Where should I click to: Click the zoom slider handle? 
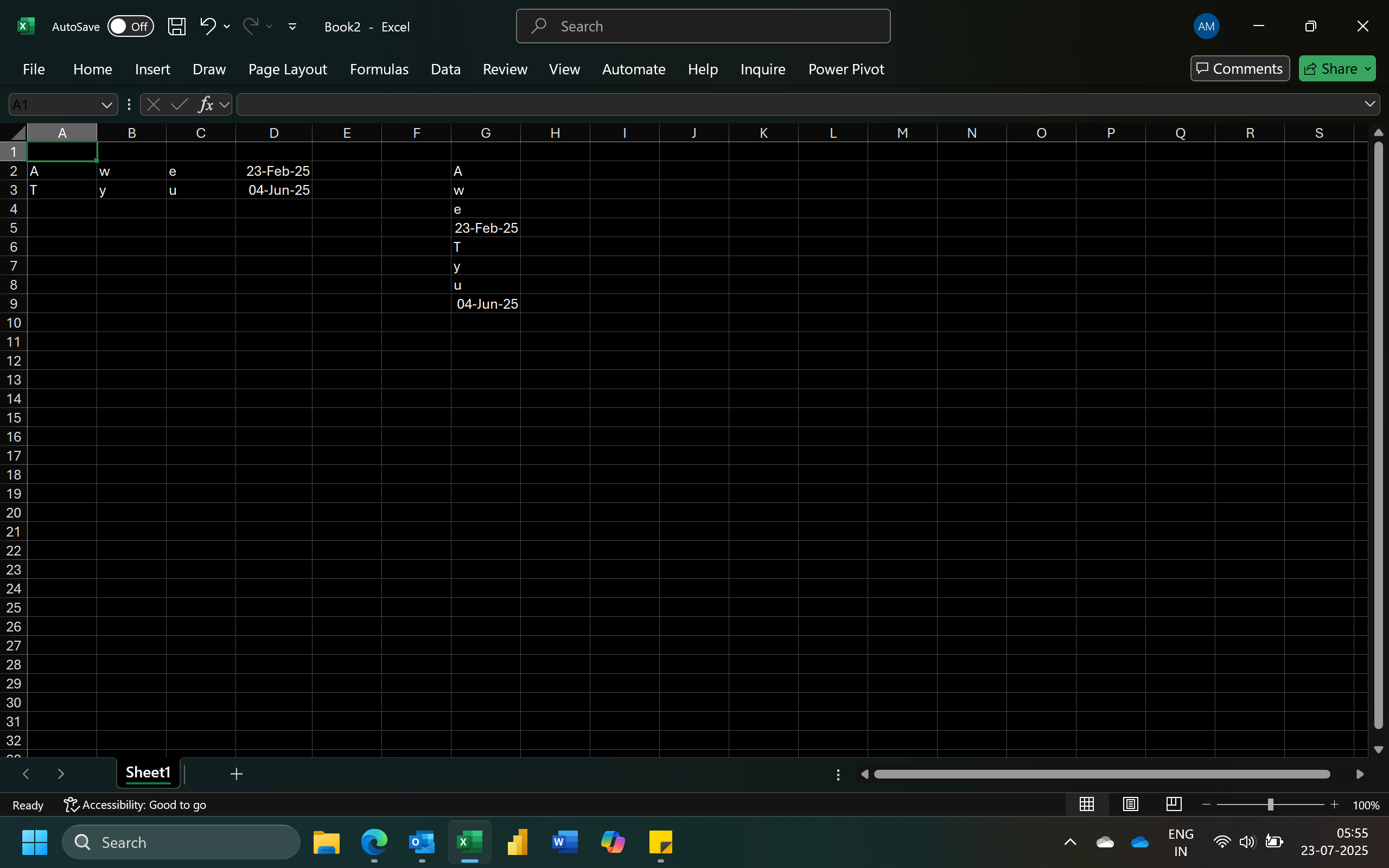[x=1270, y=805]
